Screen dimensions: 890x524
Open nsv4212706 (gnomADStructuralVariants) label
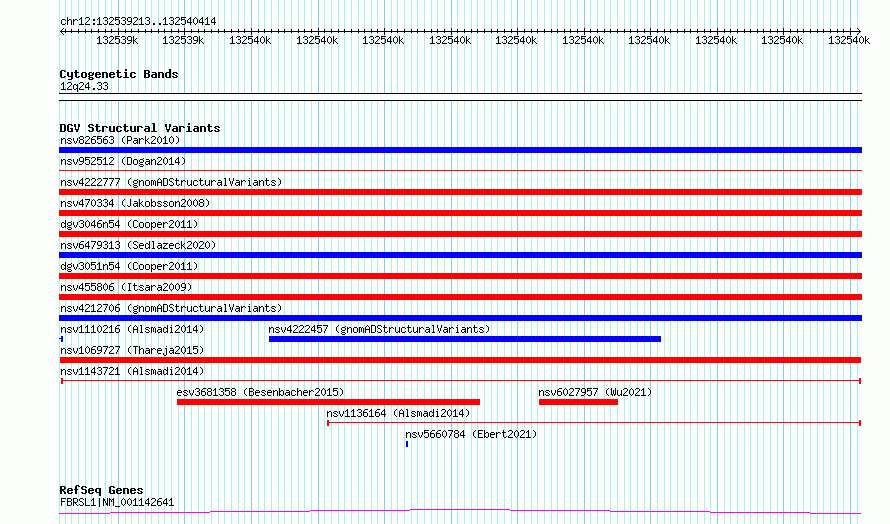coord(171,308)
